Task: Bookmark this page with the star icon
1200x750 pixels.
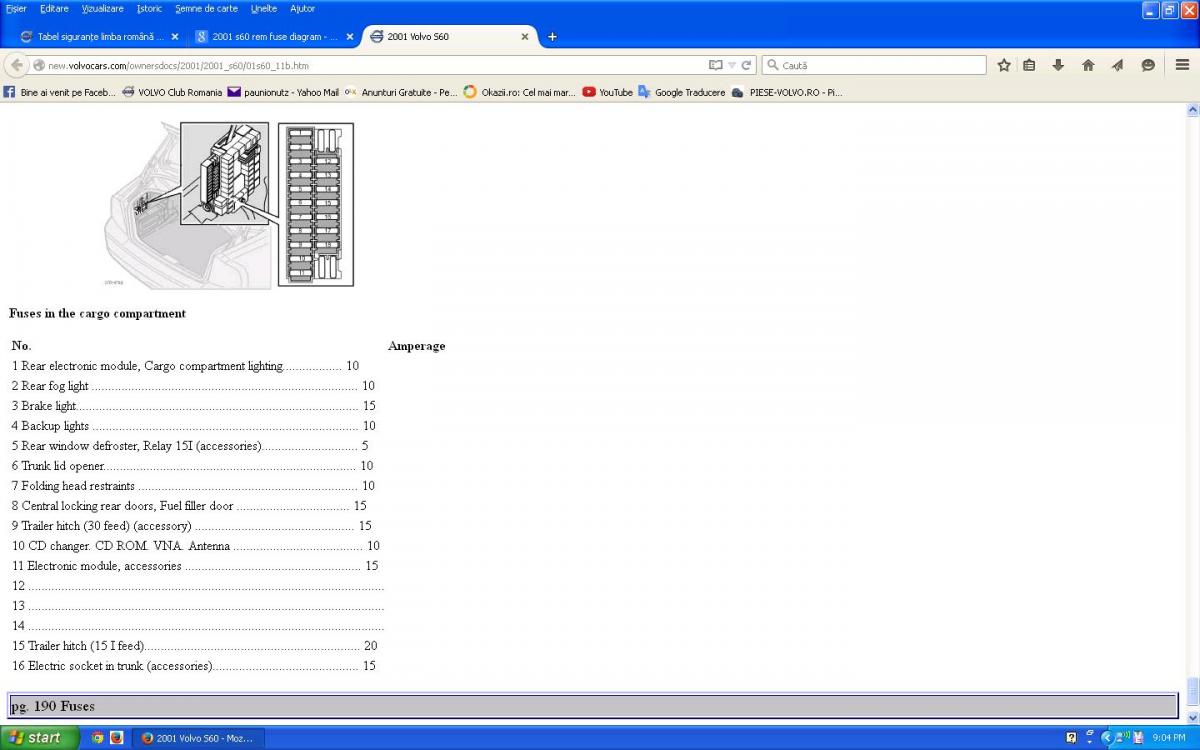Action: point(1004,65)
